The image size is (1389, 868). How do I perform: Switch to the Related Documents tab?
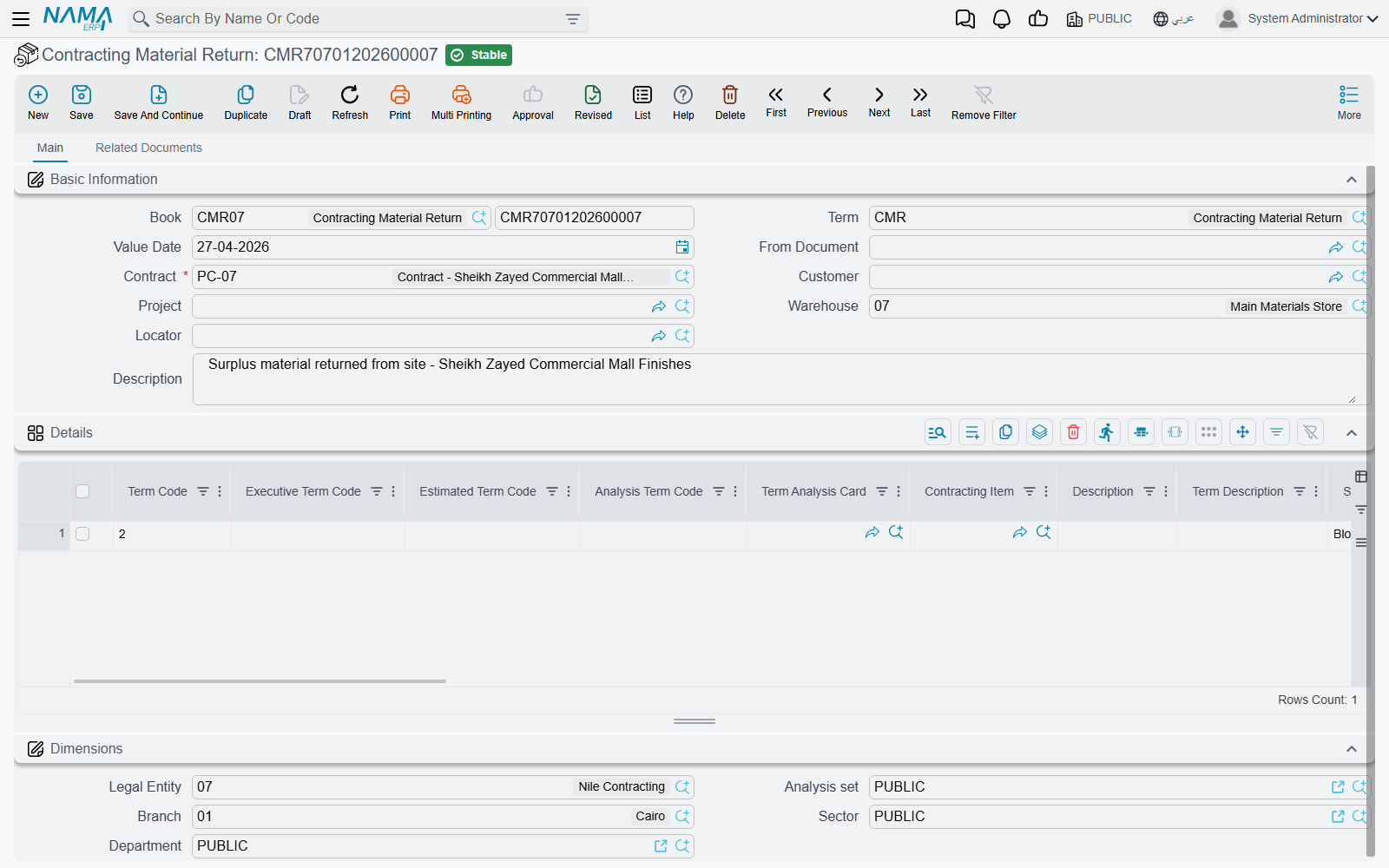(148, 148)
